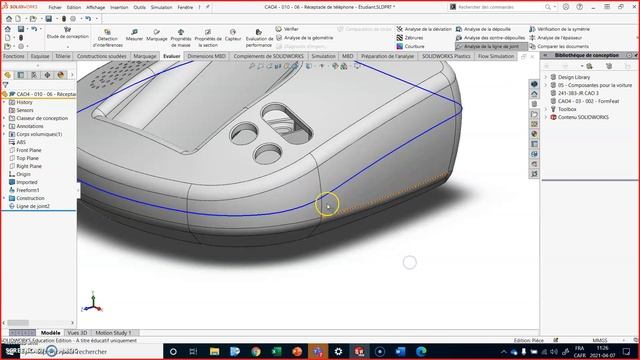Switch to the Esquisse ribbon tab
Image resolution: width=640 pixels, height=360 pixels.
click(x=40, y=56)
